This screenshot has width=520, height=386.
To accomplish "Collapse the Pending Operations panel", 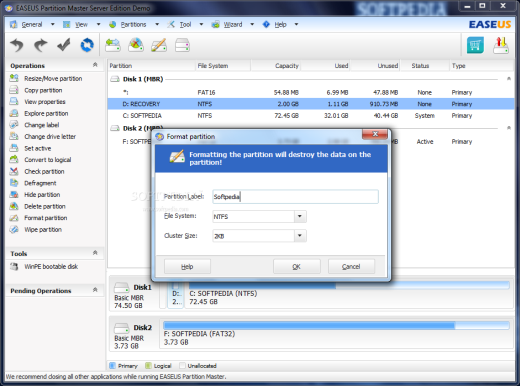I will (95, 290).
